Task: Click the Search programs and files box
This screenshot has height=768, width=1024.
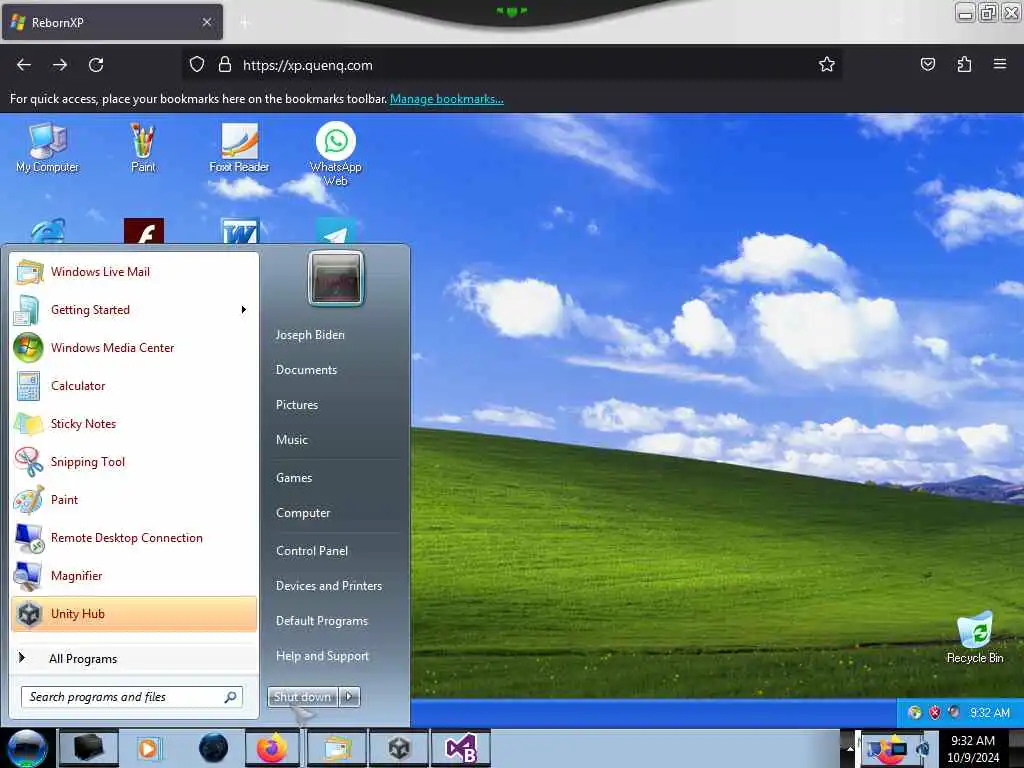Action: [131, 697]
